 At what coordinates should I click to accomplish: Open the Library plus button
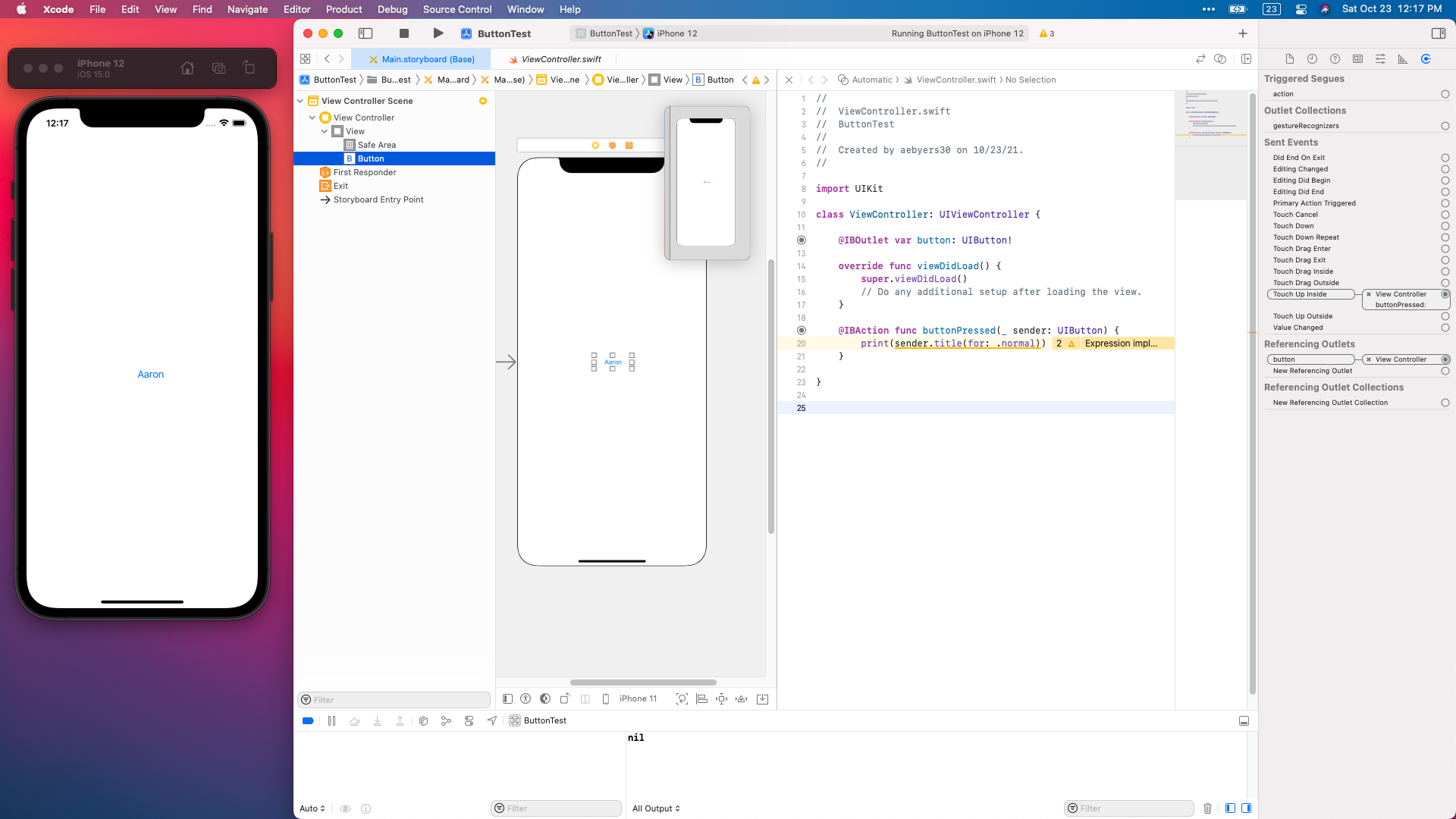[1242, 33]
